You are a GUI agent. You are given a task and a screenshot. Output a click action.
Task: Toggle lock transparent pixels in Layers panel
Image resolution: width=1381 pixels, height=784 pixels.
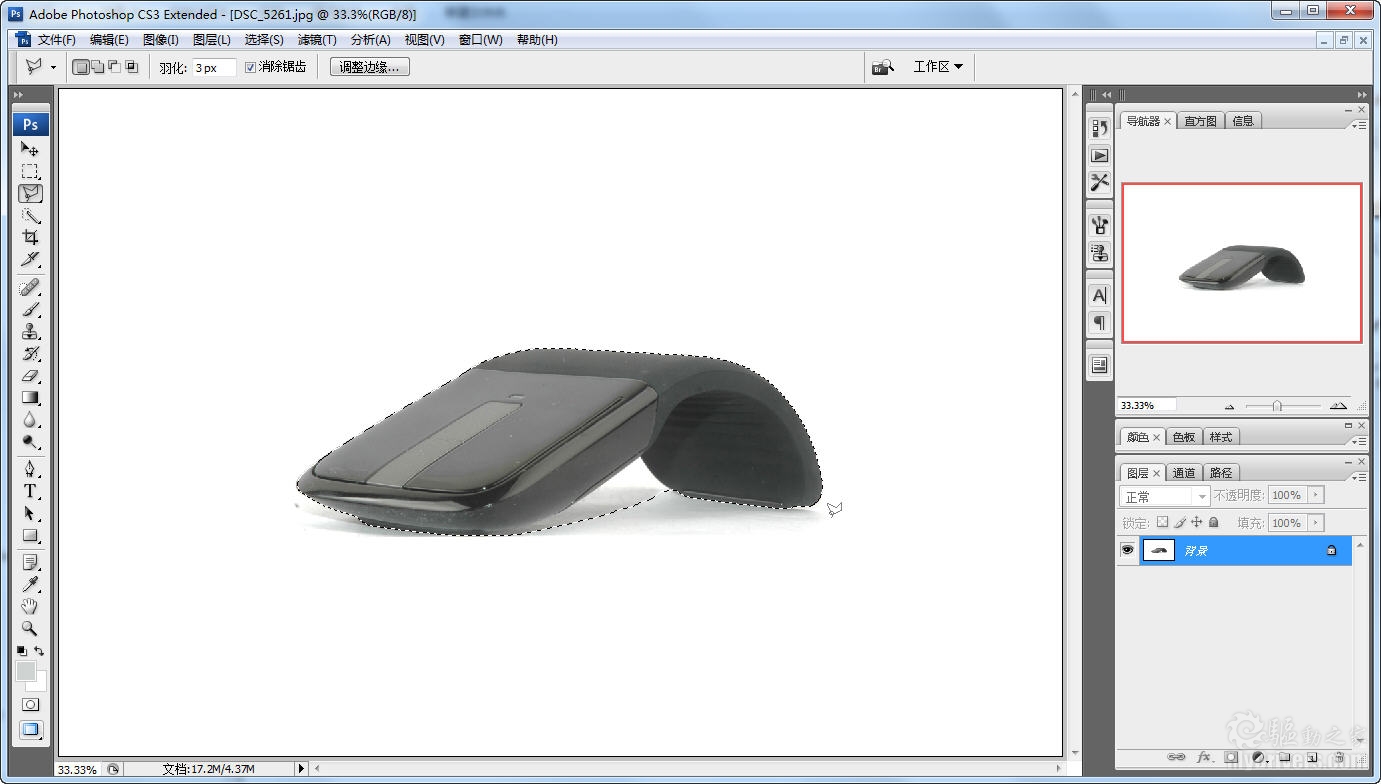pyautogui.click(x=1162, y=522)
